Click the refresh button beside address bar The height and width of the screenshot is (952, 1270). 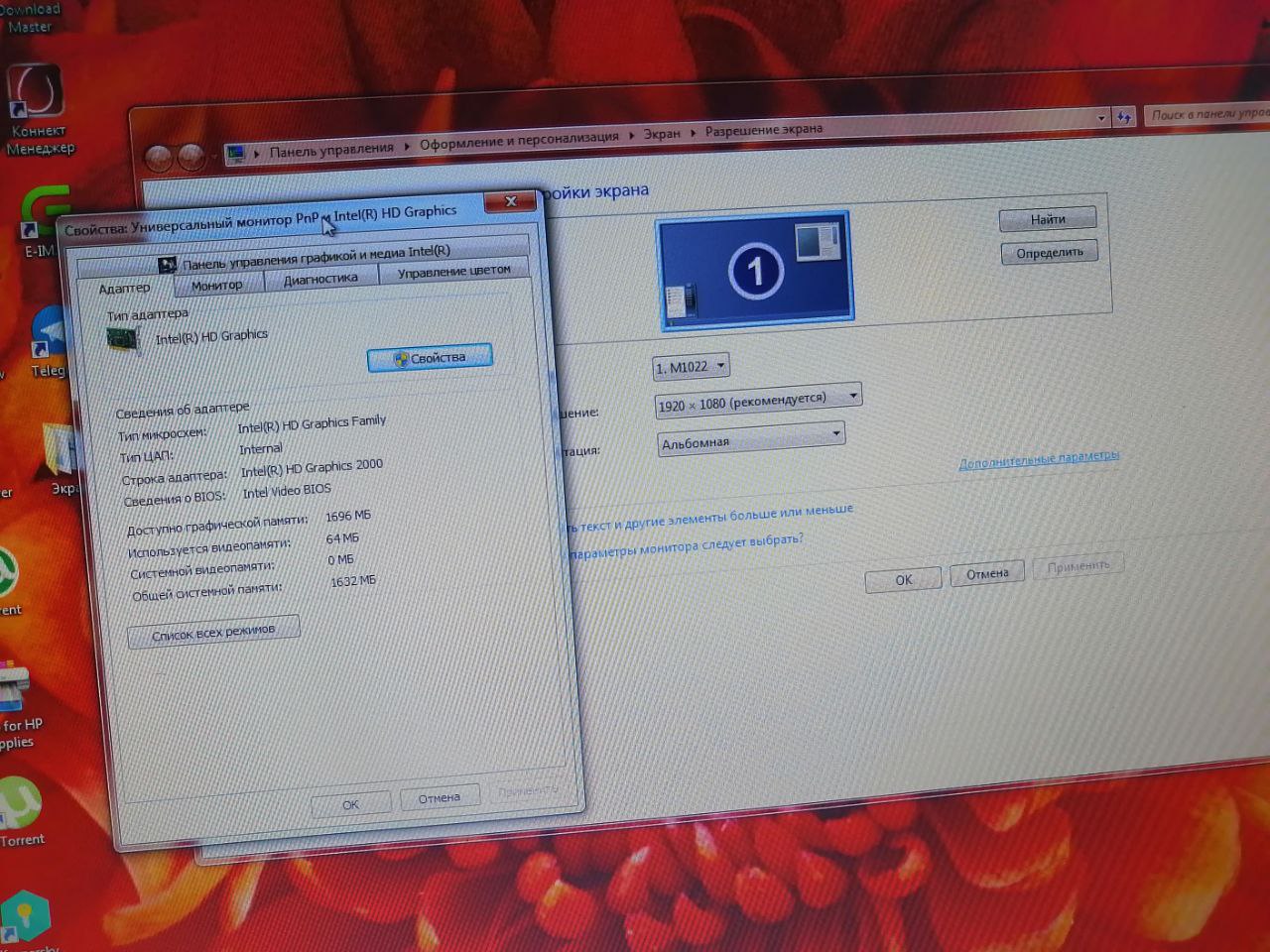(1124, 117)
